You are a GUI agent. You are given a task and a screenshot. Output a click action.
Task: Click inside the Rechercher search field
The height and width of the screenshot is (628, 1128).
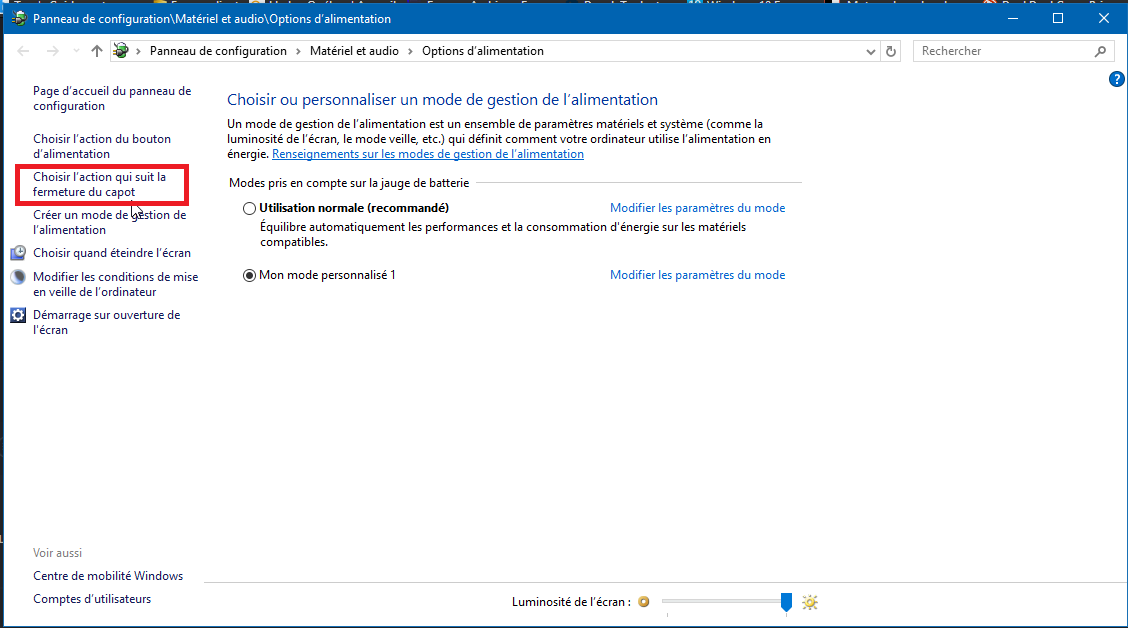[1000, 51]
